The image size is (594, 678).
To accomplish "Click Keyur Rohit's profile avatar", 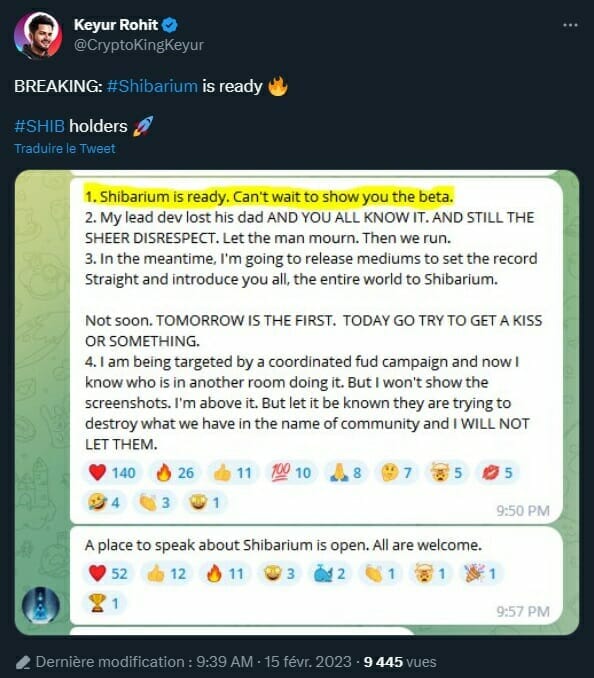I will point(38,35).
